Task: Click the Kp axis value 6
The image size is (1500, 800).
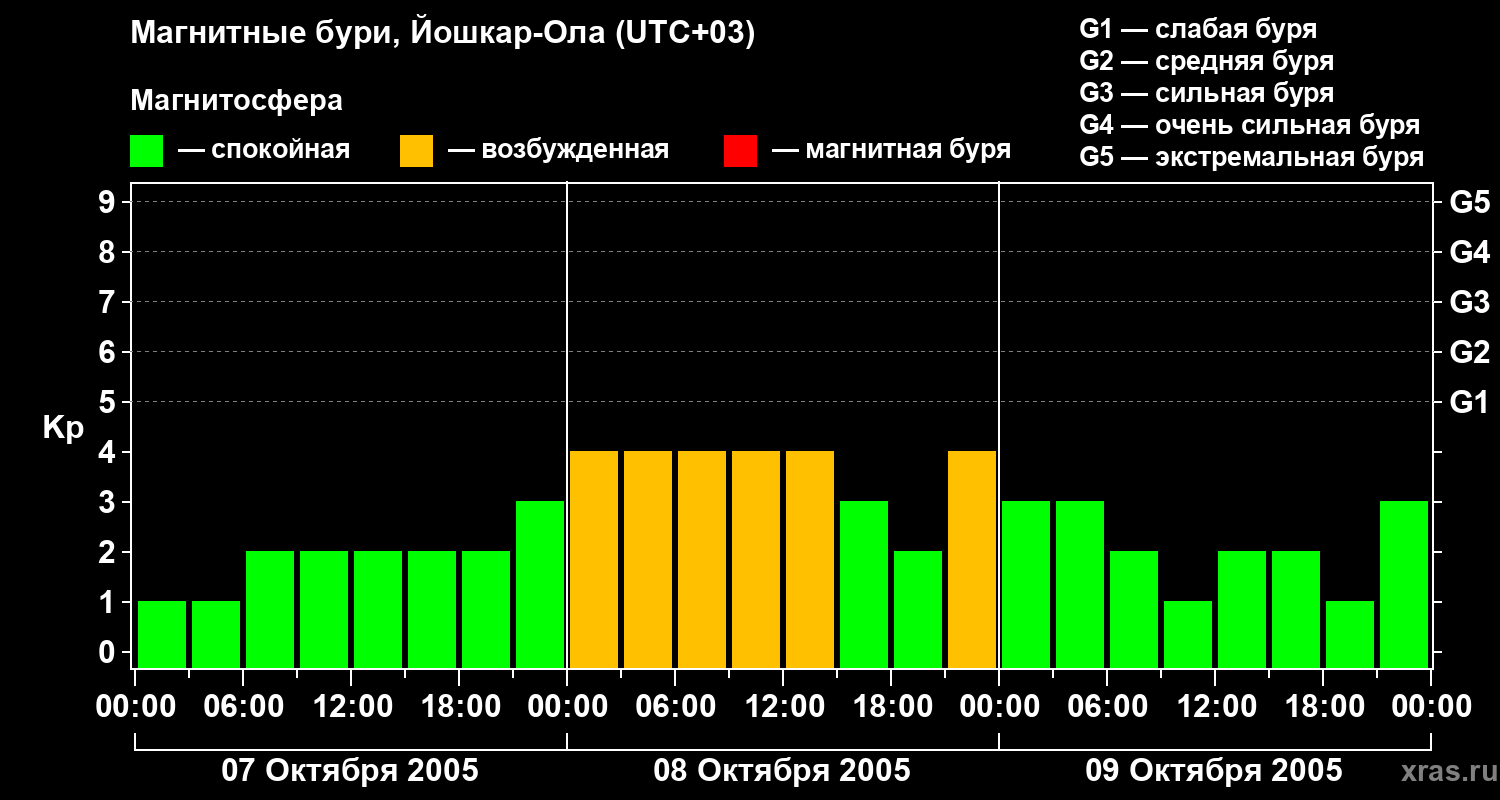Action: click(x=109, y=352)
